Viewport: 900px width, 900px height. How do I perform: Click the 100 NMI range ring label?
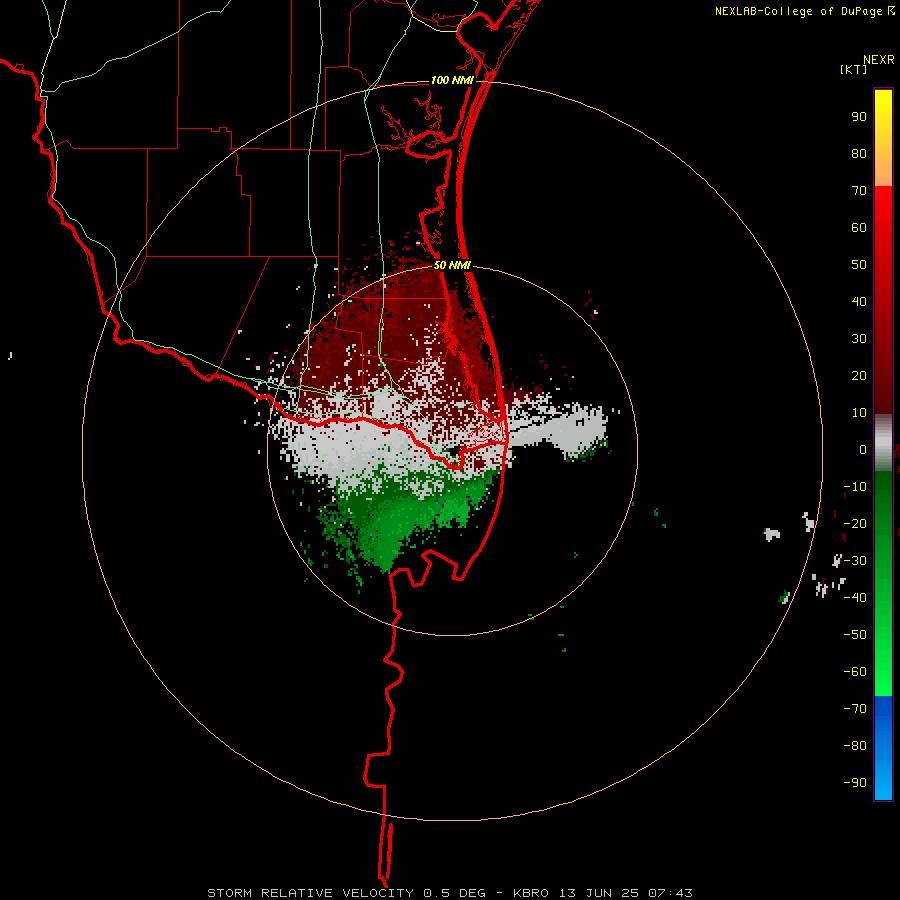pos(452,80)
